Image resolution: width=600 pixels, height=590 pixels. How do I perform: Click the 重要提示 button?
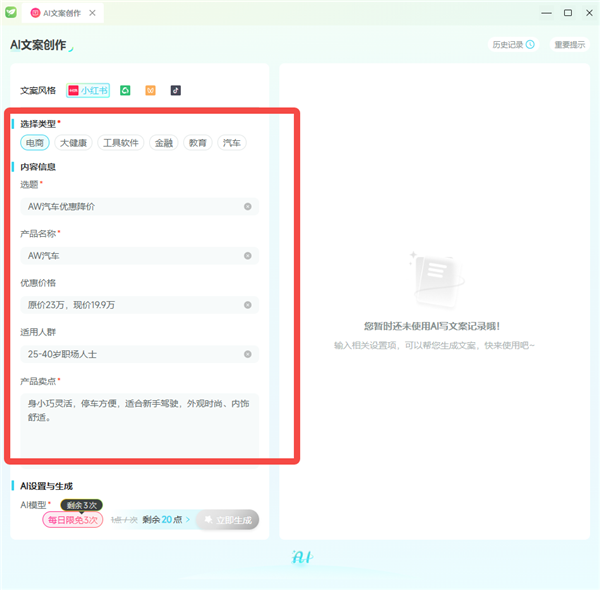(x=570, y=45)
